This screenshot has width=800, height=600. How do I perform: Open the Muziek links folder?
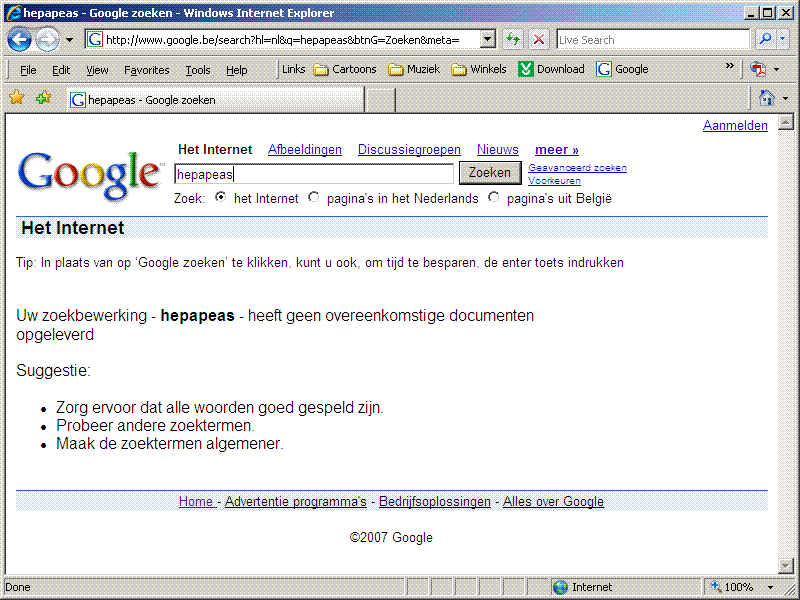pos(414,69)
